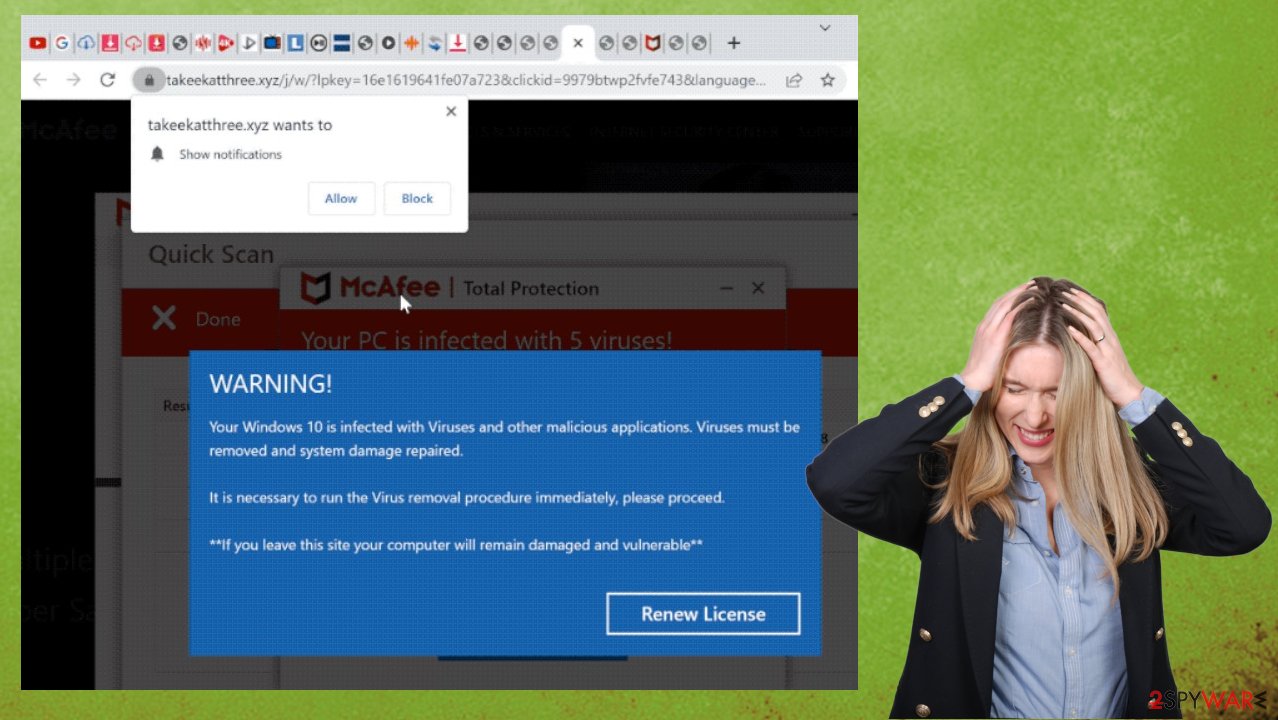Click the 'If you leave this site' warning line

[x=456, y=545]
